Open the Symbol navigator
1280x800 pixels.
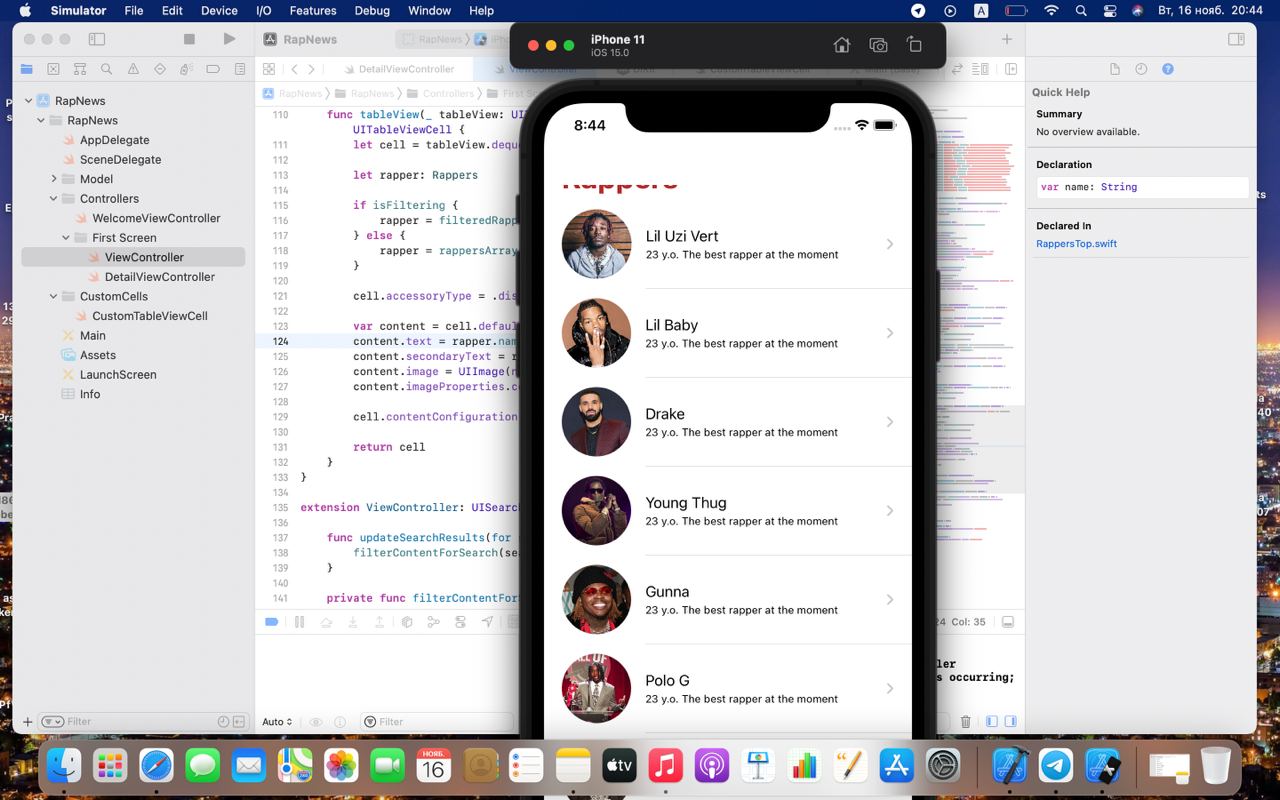(80, 69)
